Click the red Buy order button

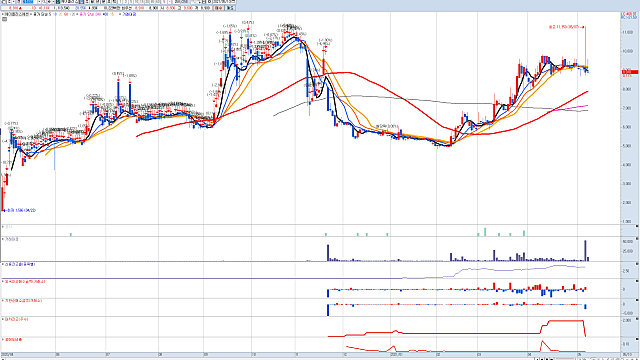[x=219, y=8]
